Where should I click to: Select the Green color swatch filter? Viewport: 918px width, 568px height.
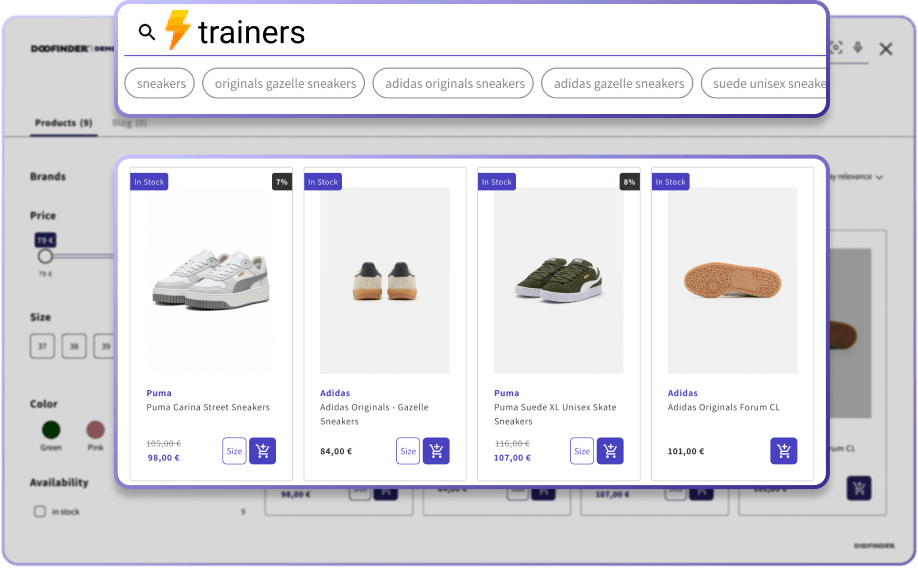pyautogui.click(x=51, y=430)
